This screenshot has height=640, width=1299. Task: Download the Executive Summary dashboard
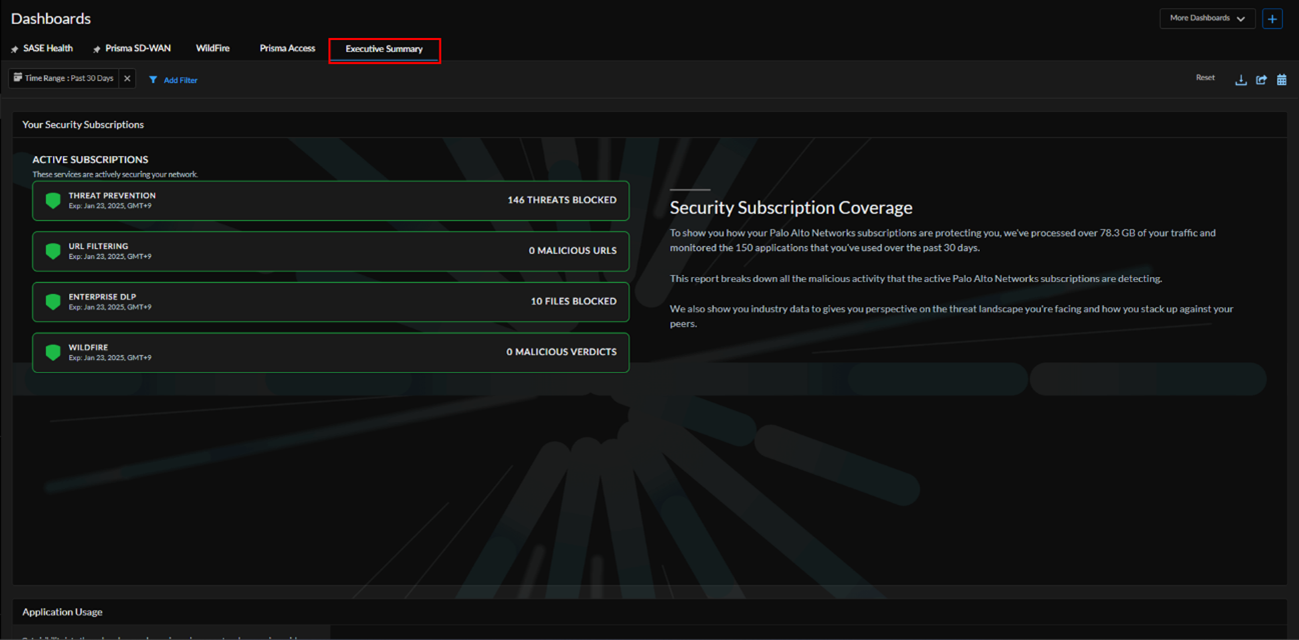[x=1241, y=80]
